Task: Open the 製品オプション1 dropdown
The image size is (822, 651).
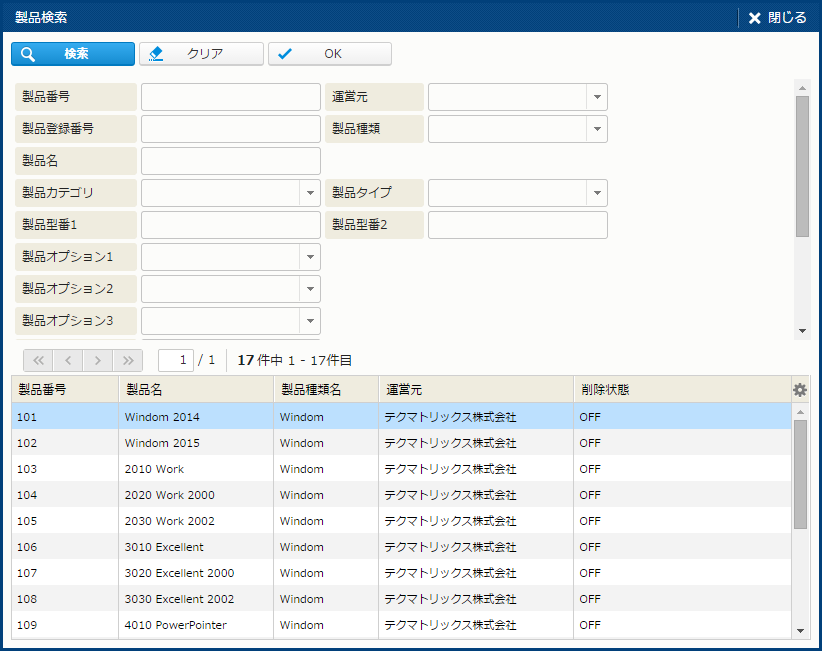Action: pyautogui.click(x=309, y=257)
